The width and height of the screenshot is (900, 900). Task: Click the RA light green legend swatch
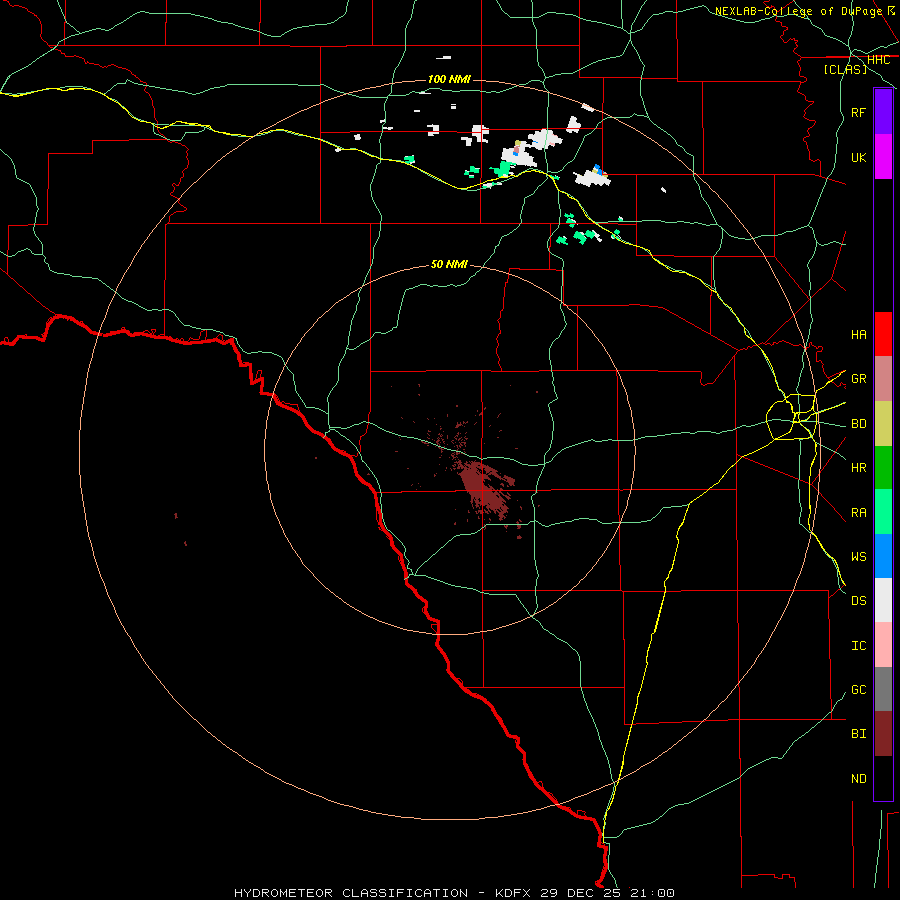(883, 512)
